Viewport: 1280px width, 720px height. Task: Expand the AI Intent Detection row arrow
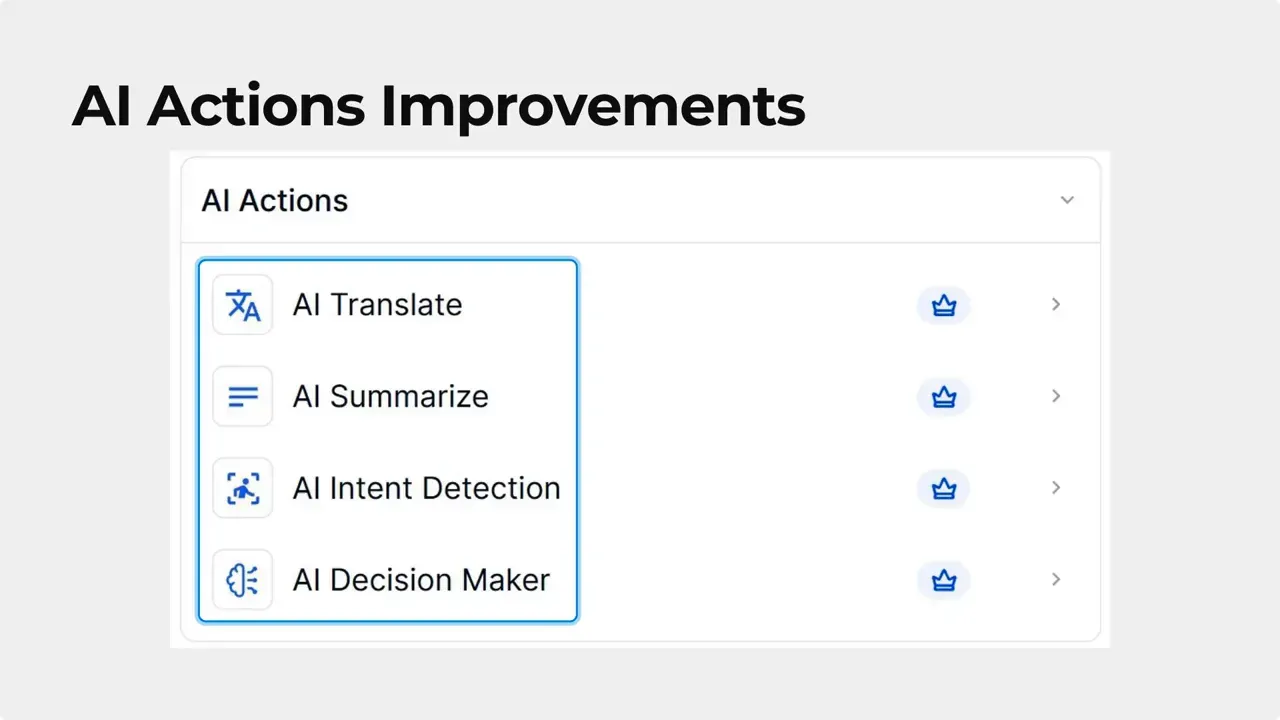click(x=1056, y=488)
